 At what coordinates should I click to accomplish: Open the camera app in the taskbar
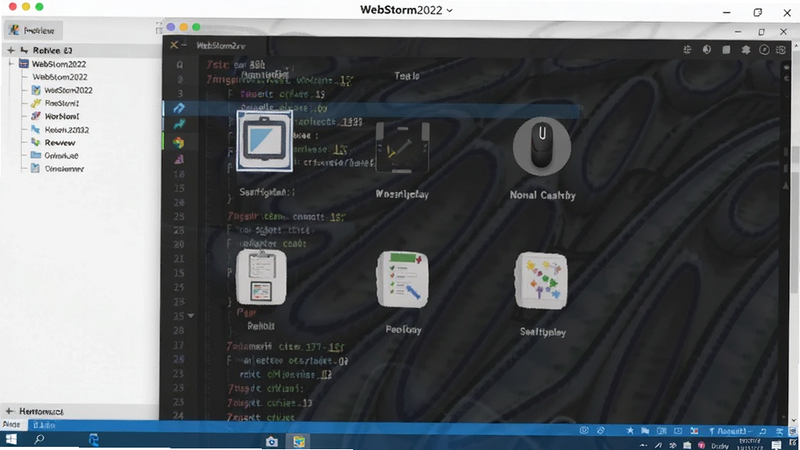point(271,441)
